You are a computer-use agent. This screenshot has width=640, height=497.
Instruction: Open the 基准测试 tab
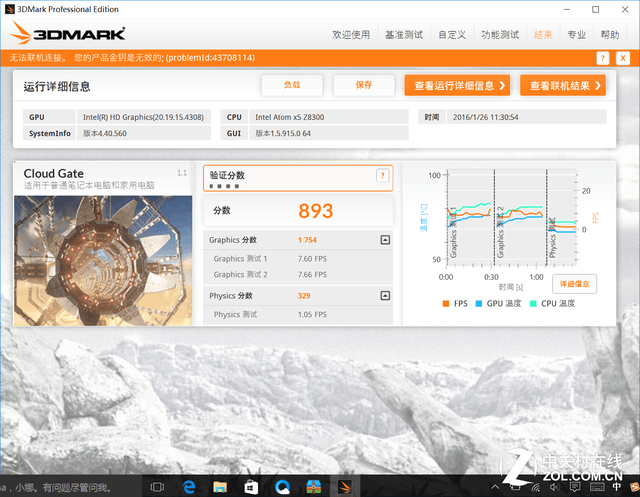(402, 35)
